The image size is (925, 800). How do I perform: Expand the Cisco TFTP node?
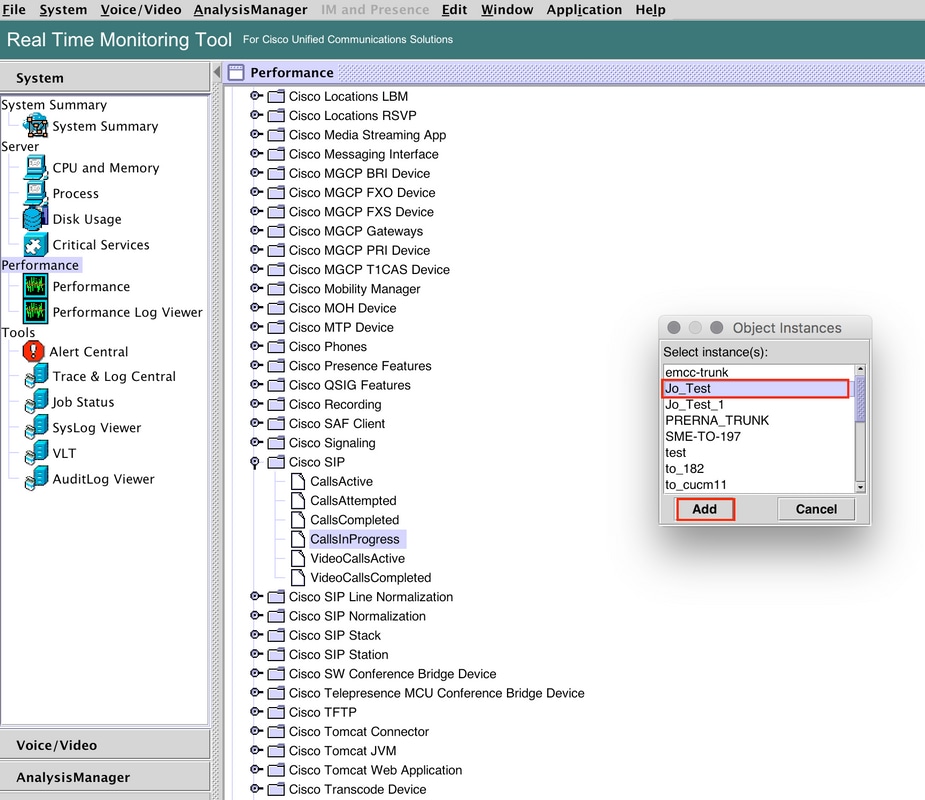(x=256, y=712)
